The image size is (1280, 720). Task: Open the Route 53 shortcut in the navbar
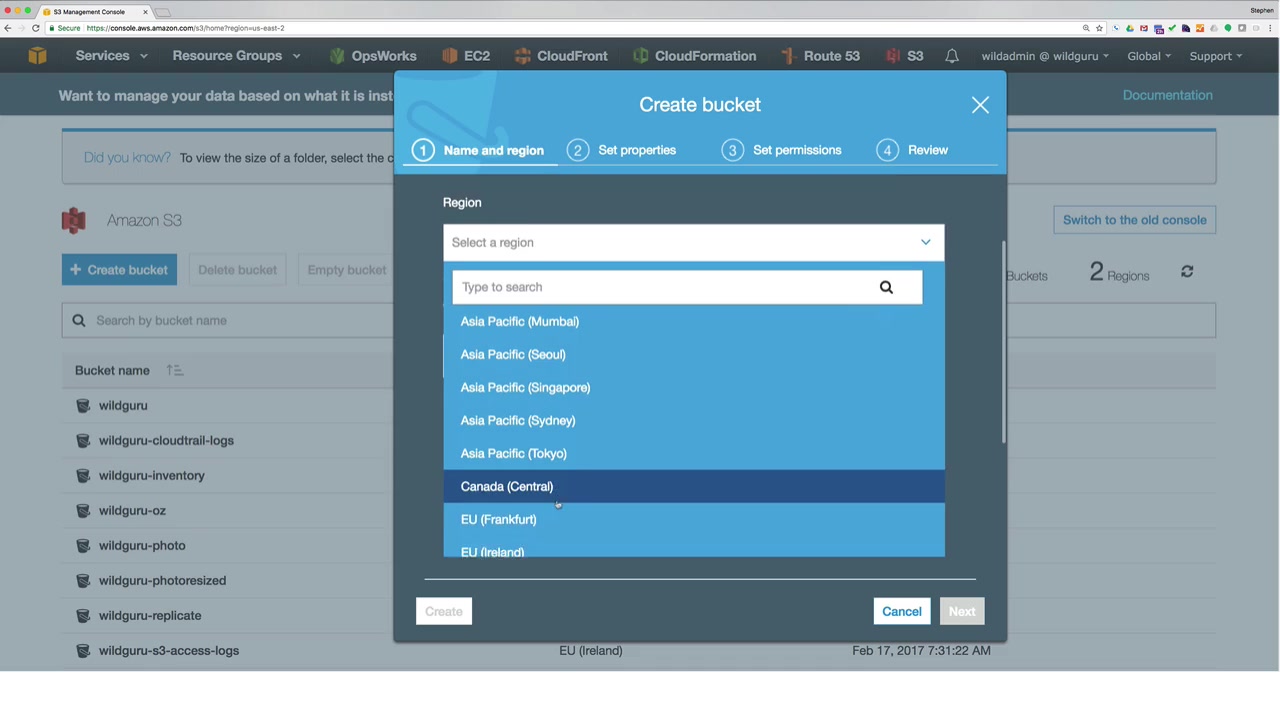click(x=820, y=56)
